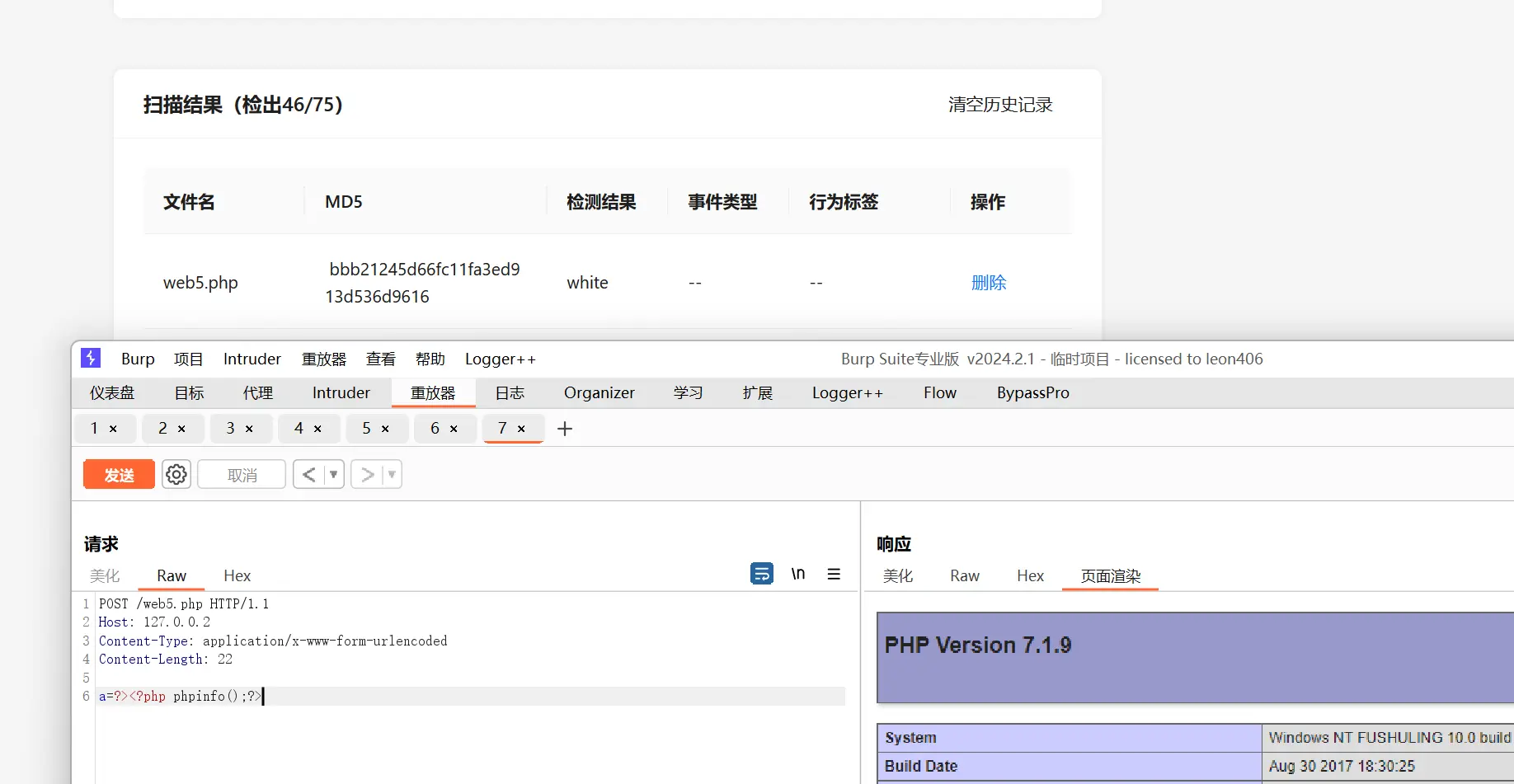This screenshot has width=1514, height=784.
Task: Switch to the BypassPro tab
Action: point(1032,393)
